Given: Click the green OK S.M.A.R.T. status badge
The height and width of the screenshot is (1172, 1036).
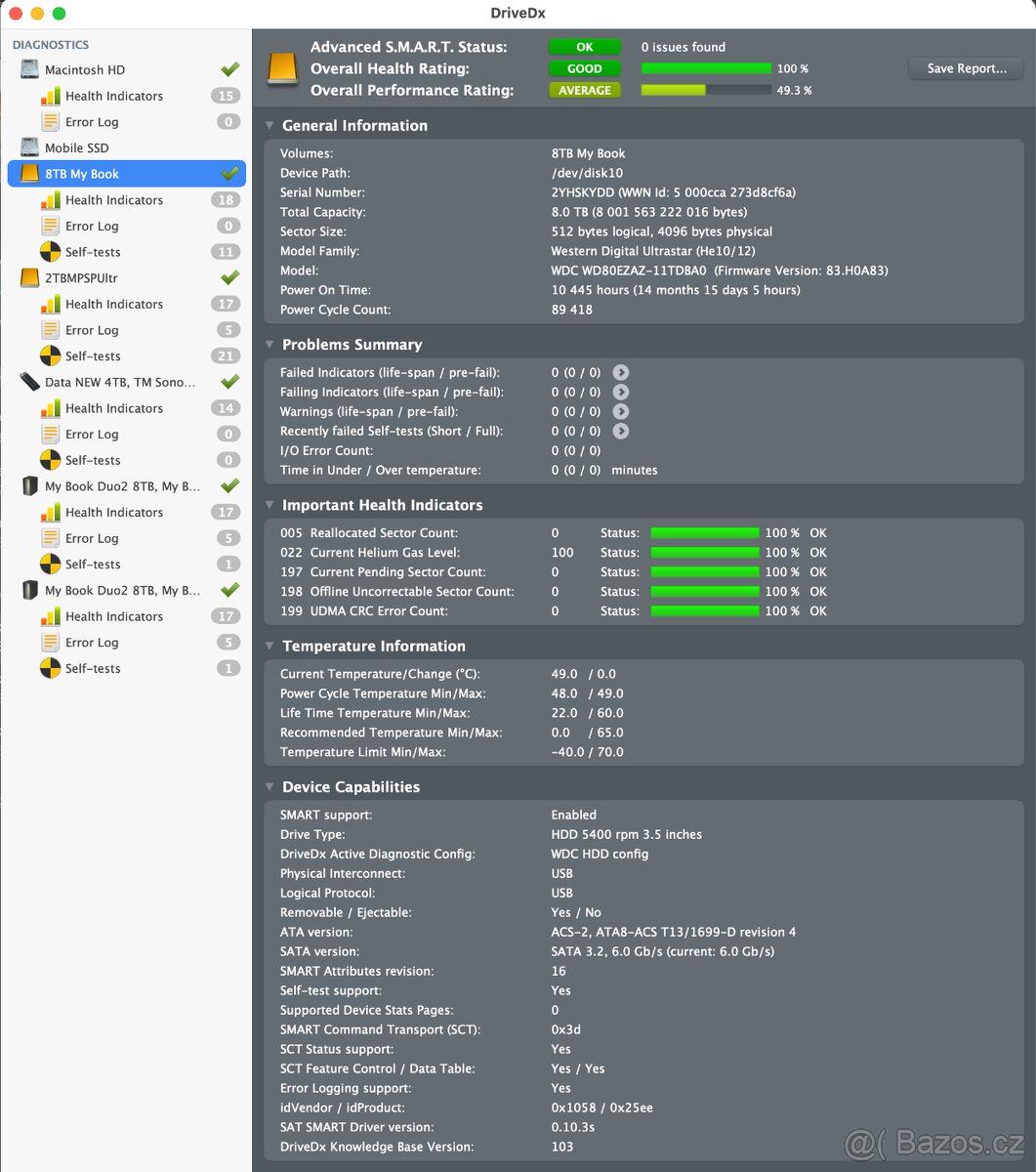Looking at the screenshot, I should tap(585, 47).
